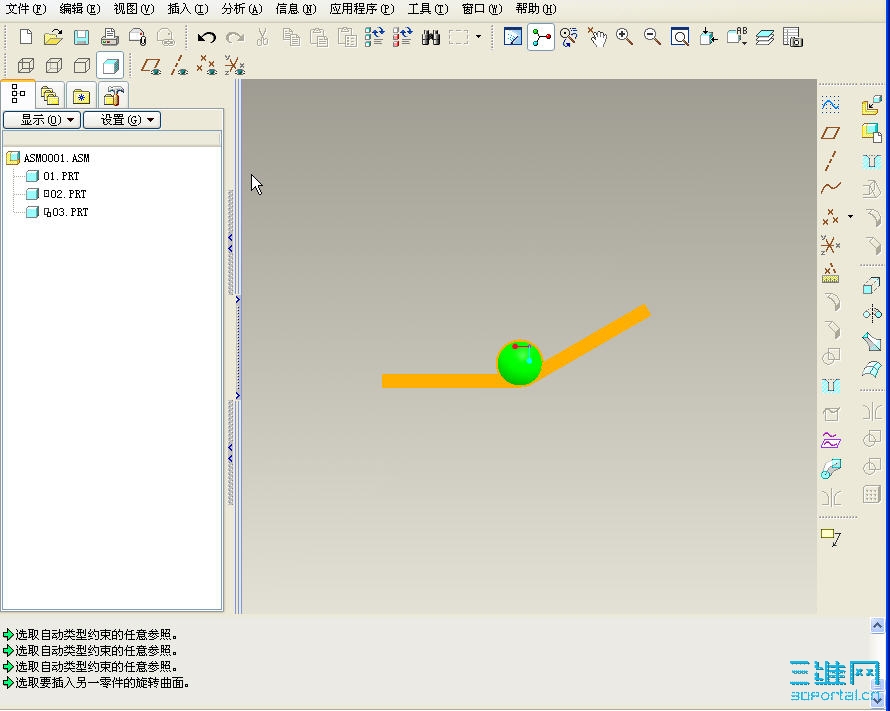The width and height of the screenshot is (890, 711).
Task: Create a datum plane from right toolbar
Action: point(830,133)
